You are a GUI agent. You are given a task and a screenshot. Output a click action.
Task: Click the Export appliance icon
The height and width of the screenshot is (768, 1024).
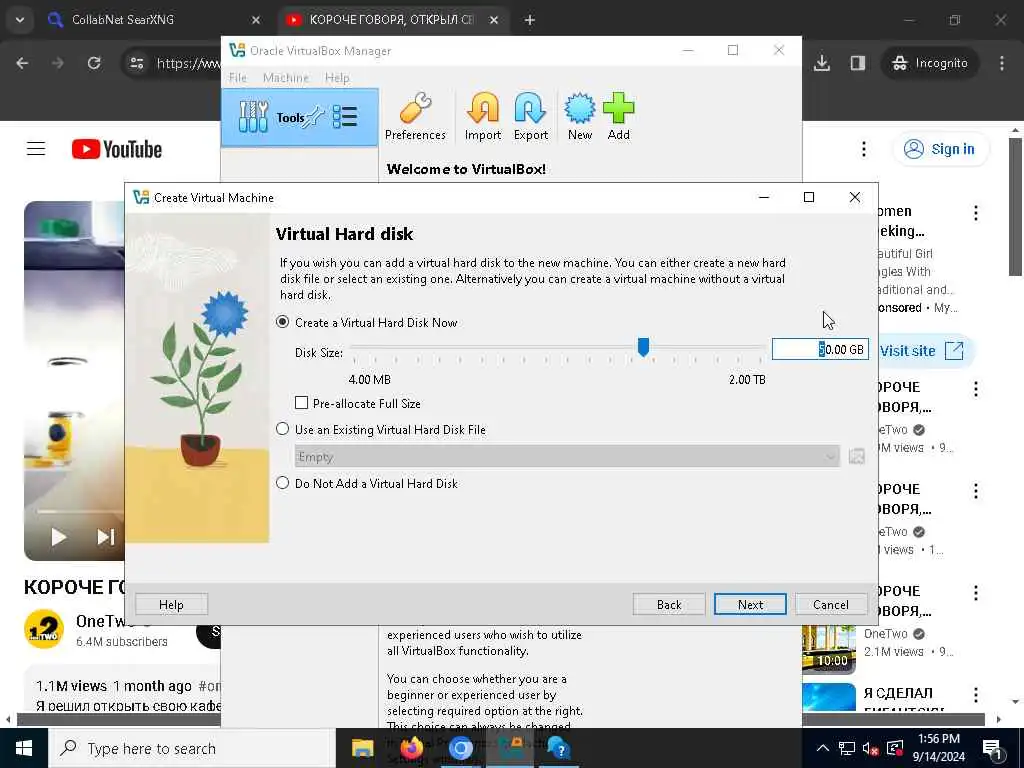coord(530,117)
